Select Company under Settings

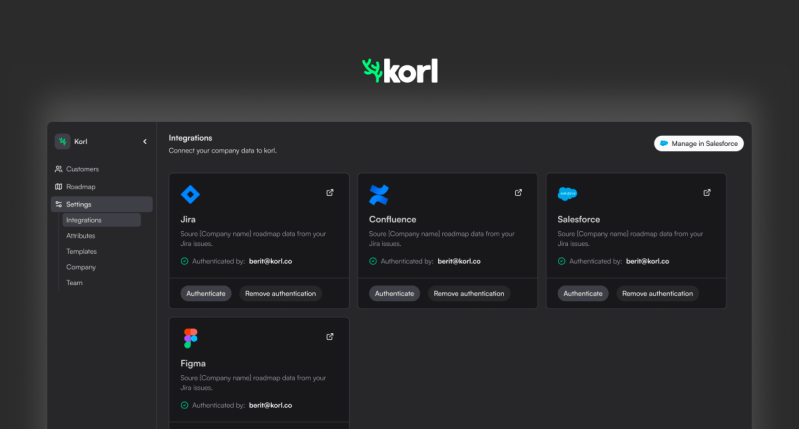[x=81, y=267]
